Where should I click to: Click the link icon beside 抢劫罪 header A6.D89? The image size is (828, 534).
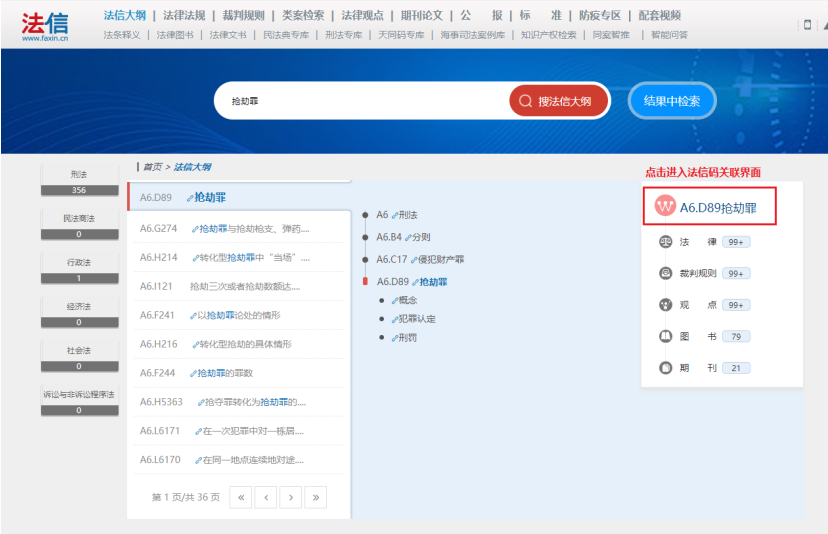(x=190, y=198)
